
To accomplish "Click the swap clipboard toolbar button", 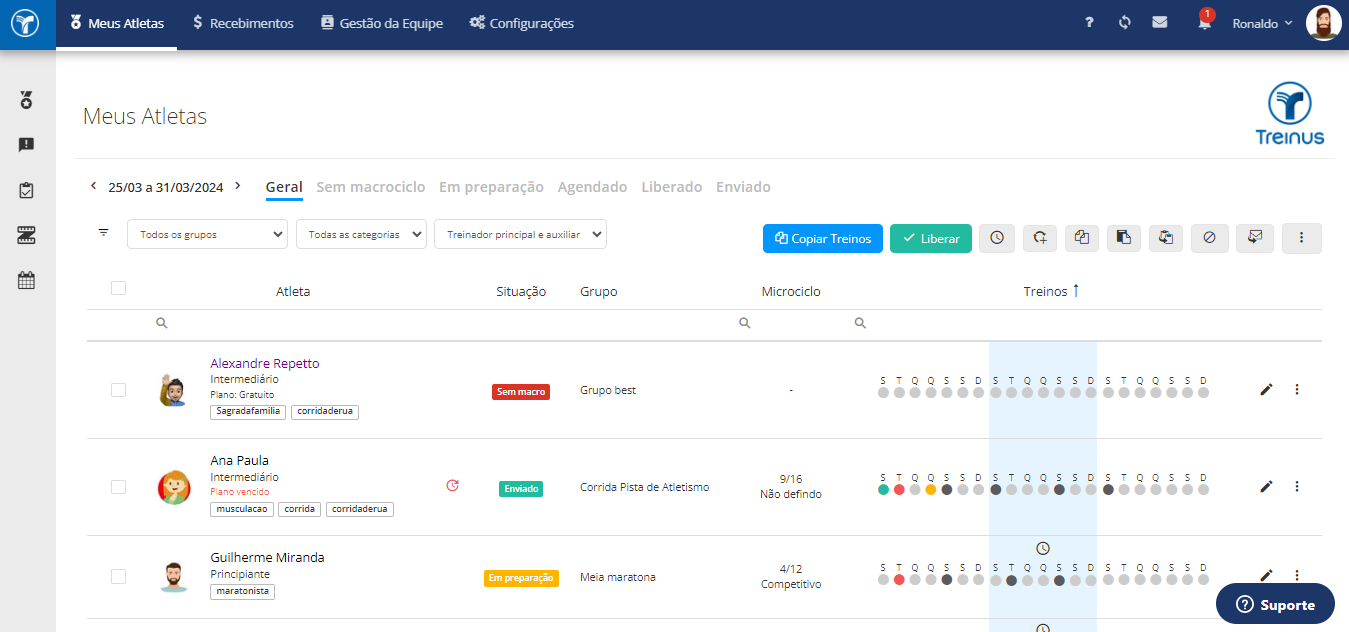I will pos(1166,238).
